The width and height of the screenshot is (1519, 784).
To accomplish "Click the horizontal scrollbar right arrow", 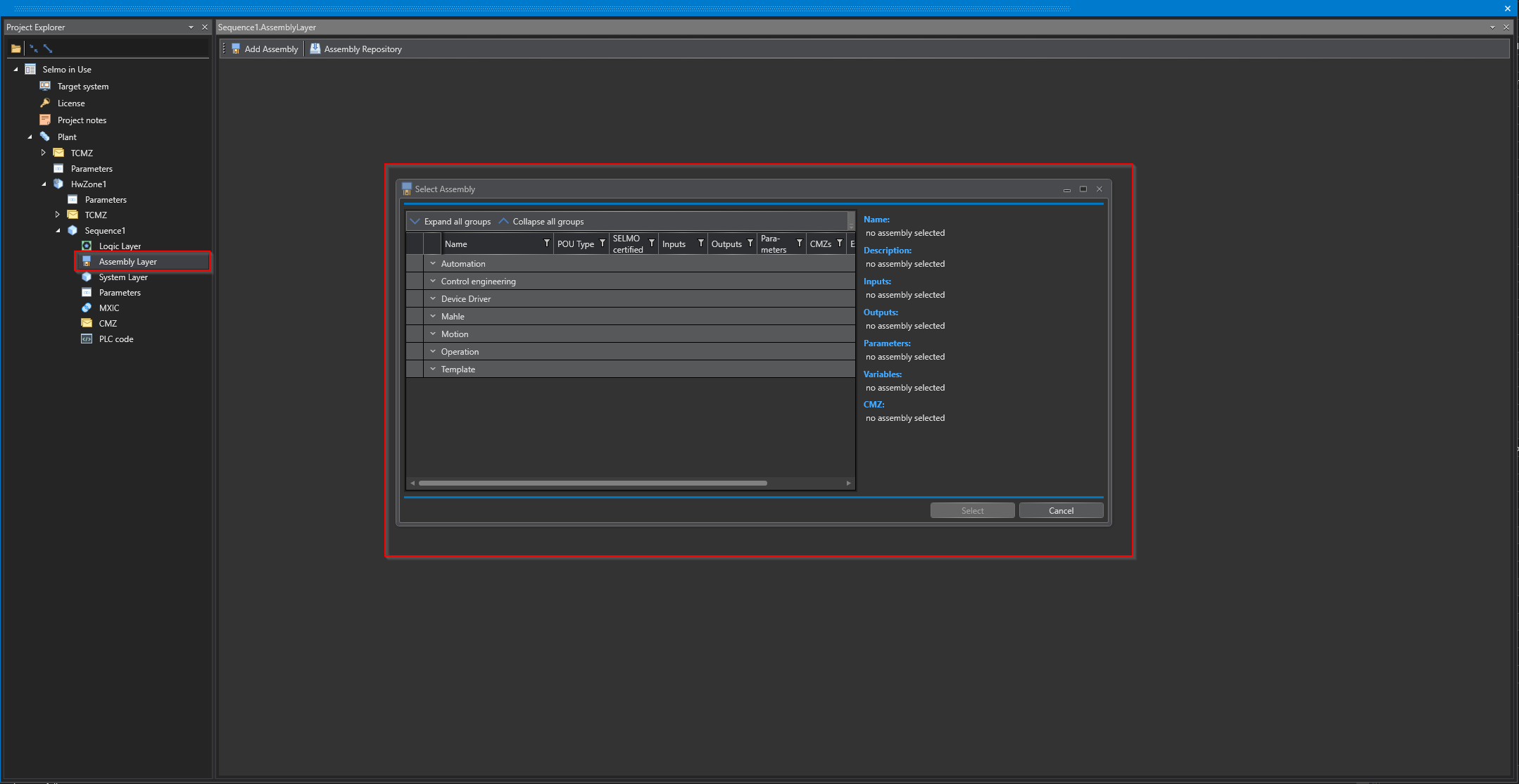I will coord(848,483).
